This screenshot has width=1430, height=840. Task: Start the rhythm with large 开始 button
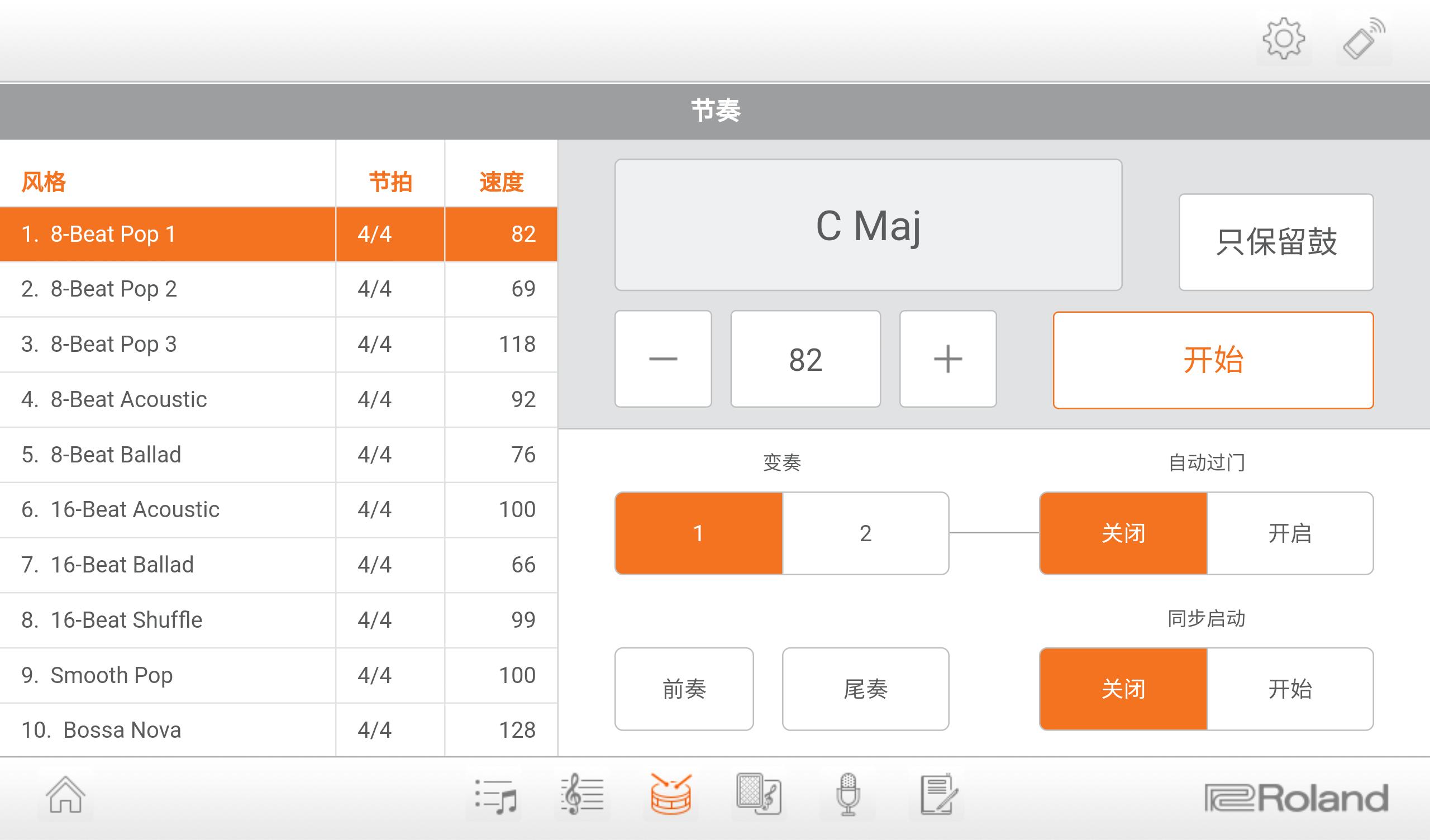click(1213, 360)
